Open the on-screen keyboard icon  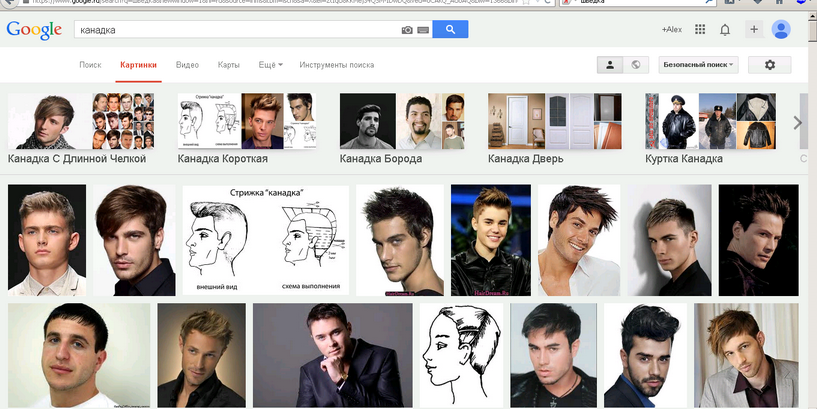[x=423, y=30]
